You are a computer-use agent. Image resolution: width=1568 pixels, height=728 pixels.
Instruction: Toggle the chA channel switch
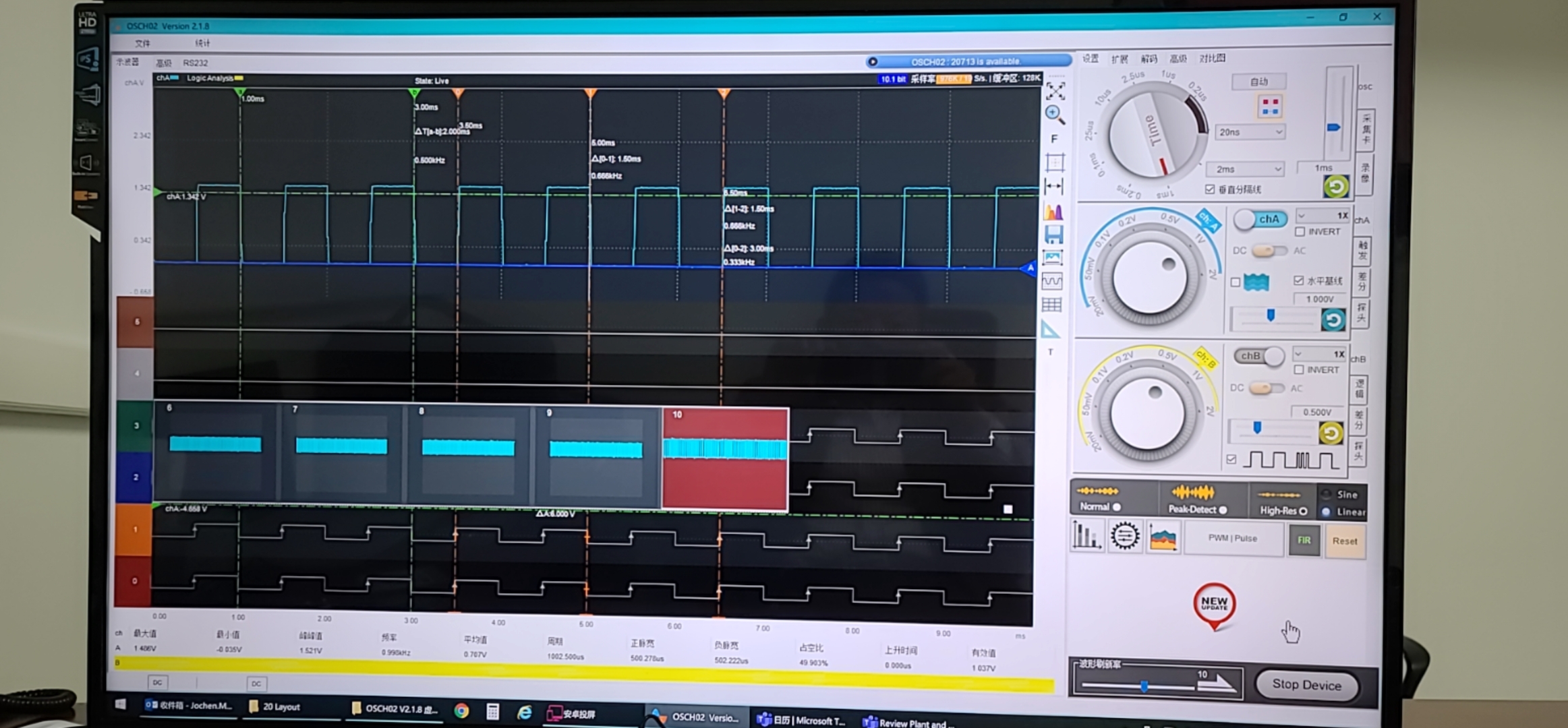(x=1260, y=219)
